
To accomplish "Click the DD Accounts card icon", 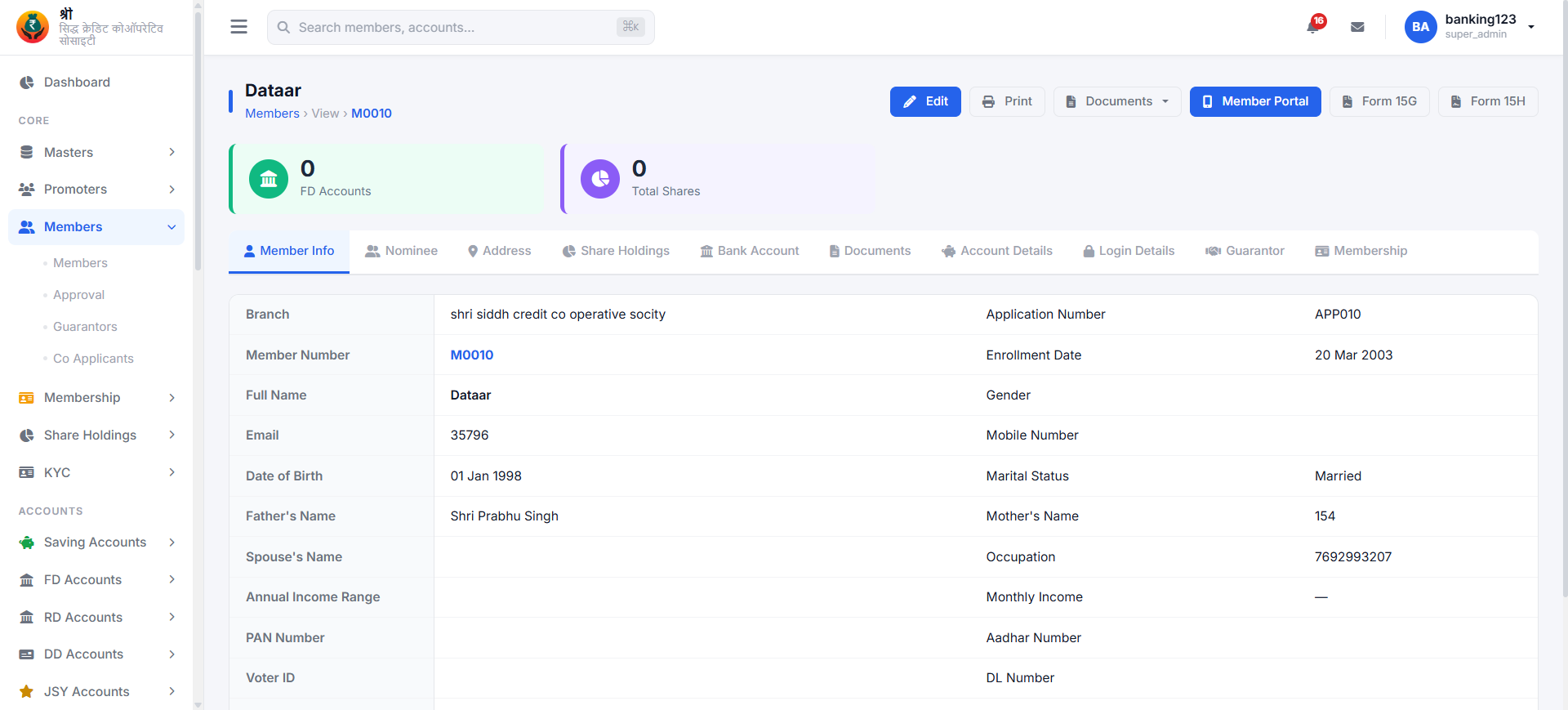I will pos(27,654).
